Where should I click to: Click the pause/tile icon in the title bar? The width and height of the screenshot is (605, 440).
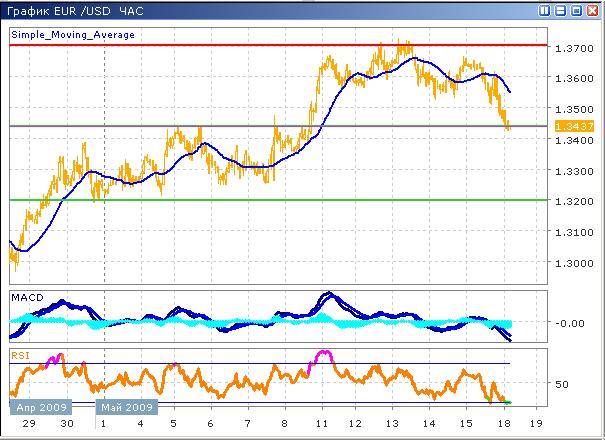tap(546, 11)
